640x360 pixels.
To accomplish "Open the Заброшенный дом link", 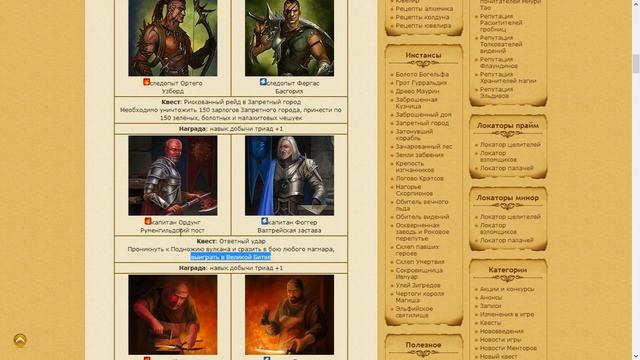I will [x=423, y=115].
